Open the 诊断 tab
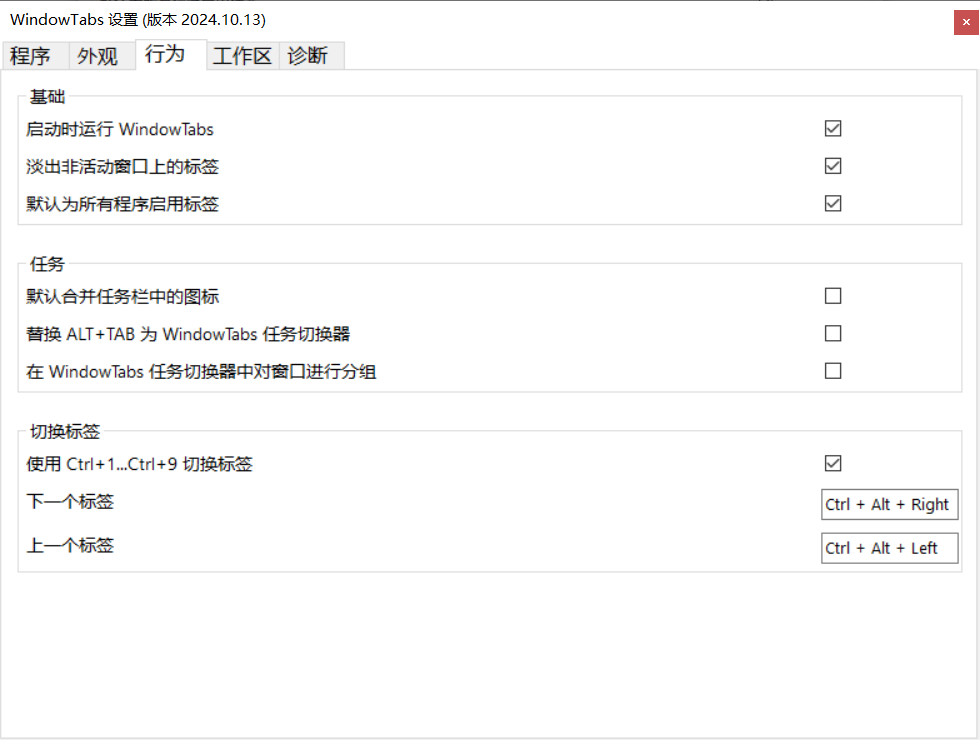This screenshot has width=980, height=740. pos(311,56)
